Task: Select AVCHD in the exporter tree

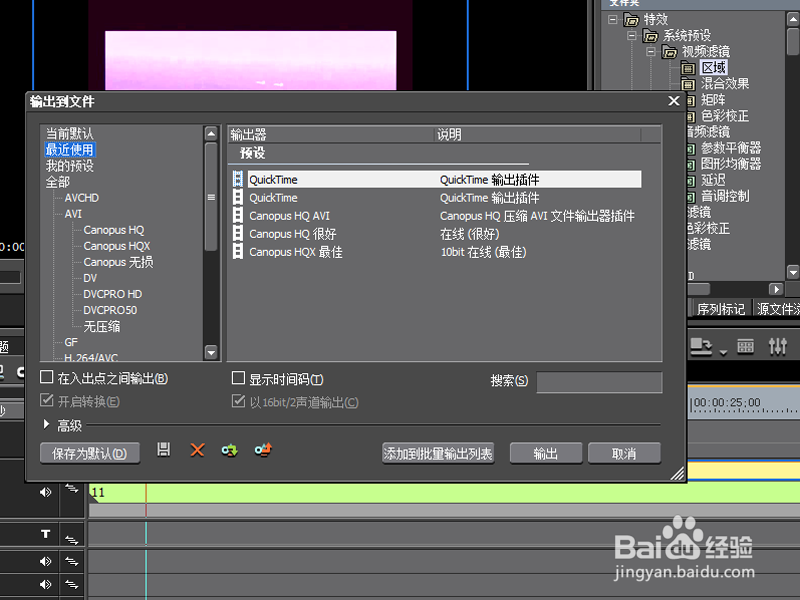Action: point(82,198)
